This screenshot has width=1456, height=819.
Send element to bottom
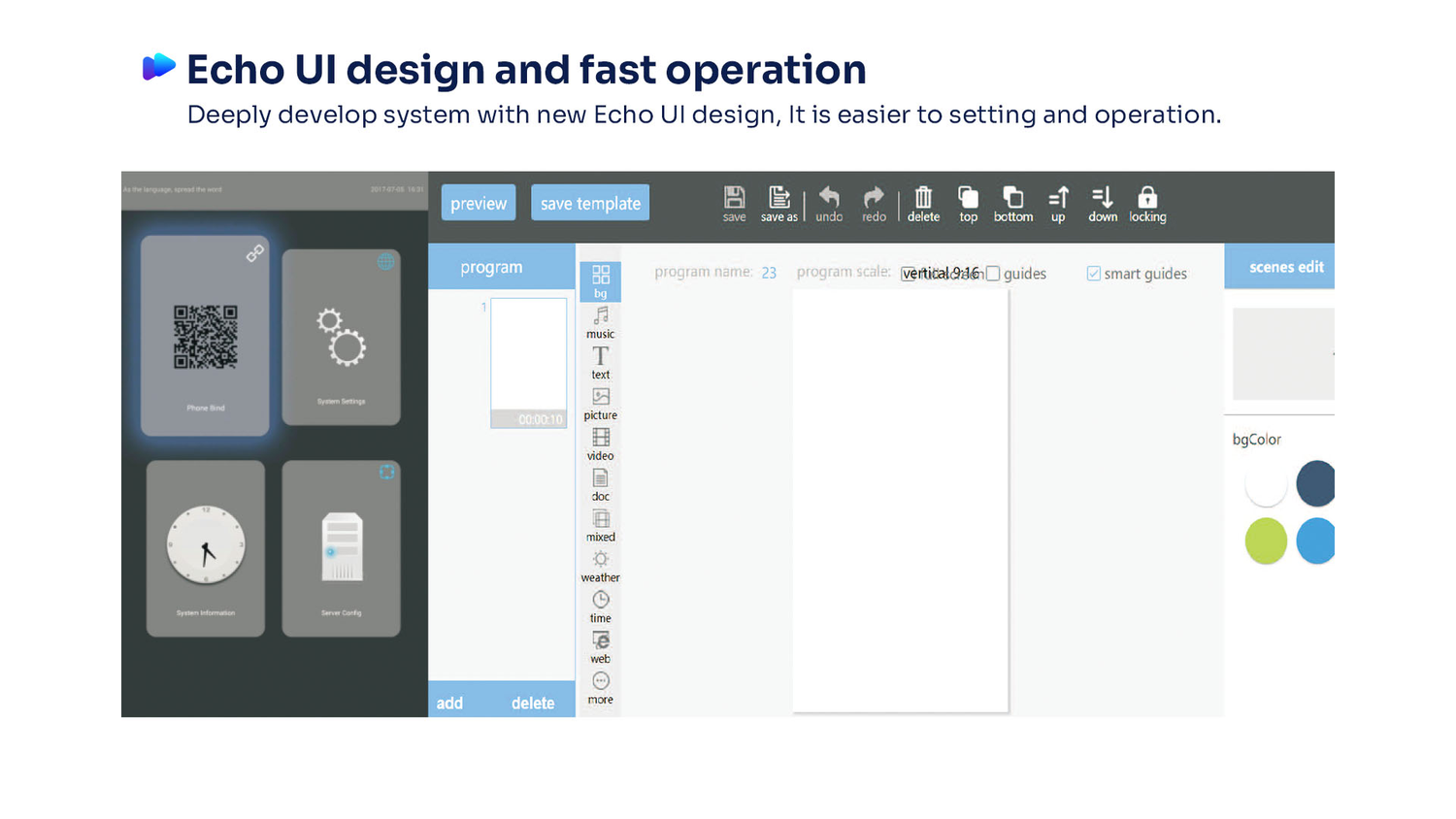point(1012,204)
